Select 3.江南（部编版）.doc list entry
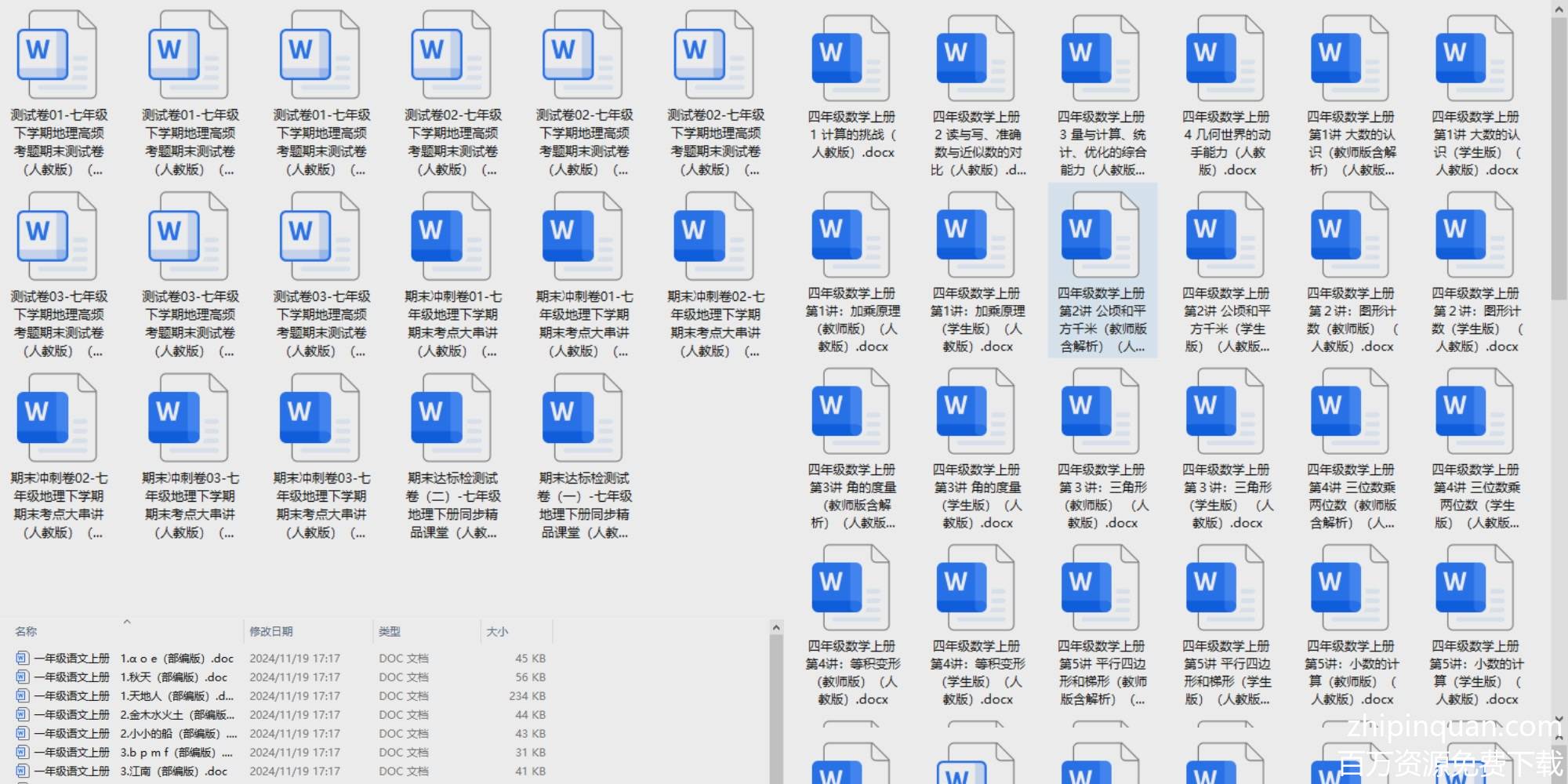Viewport: 1568px width, 784px height. click(172, 771)
